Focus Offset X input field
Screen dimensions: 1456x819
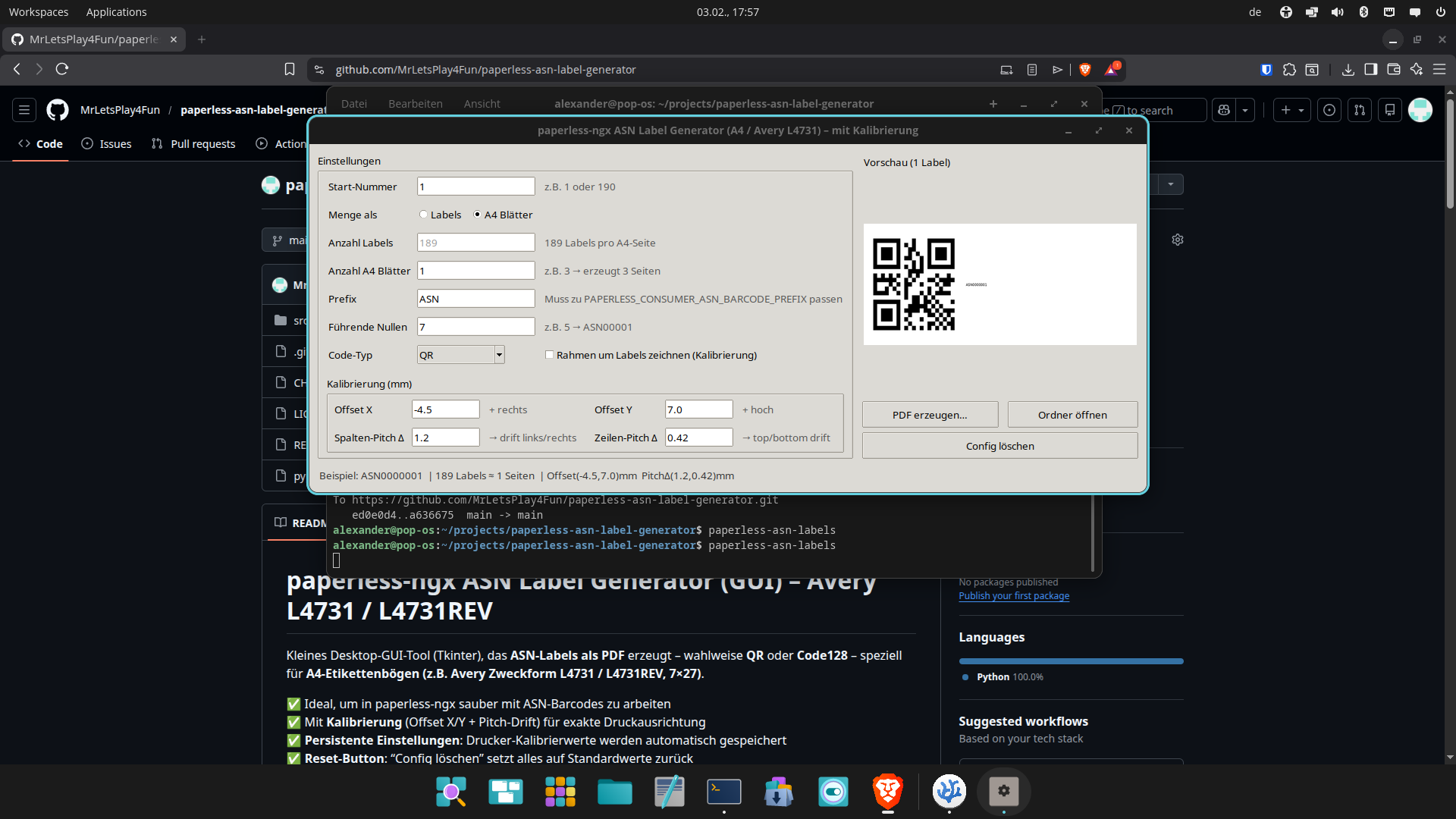click(445, 409)
